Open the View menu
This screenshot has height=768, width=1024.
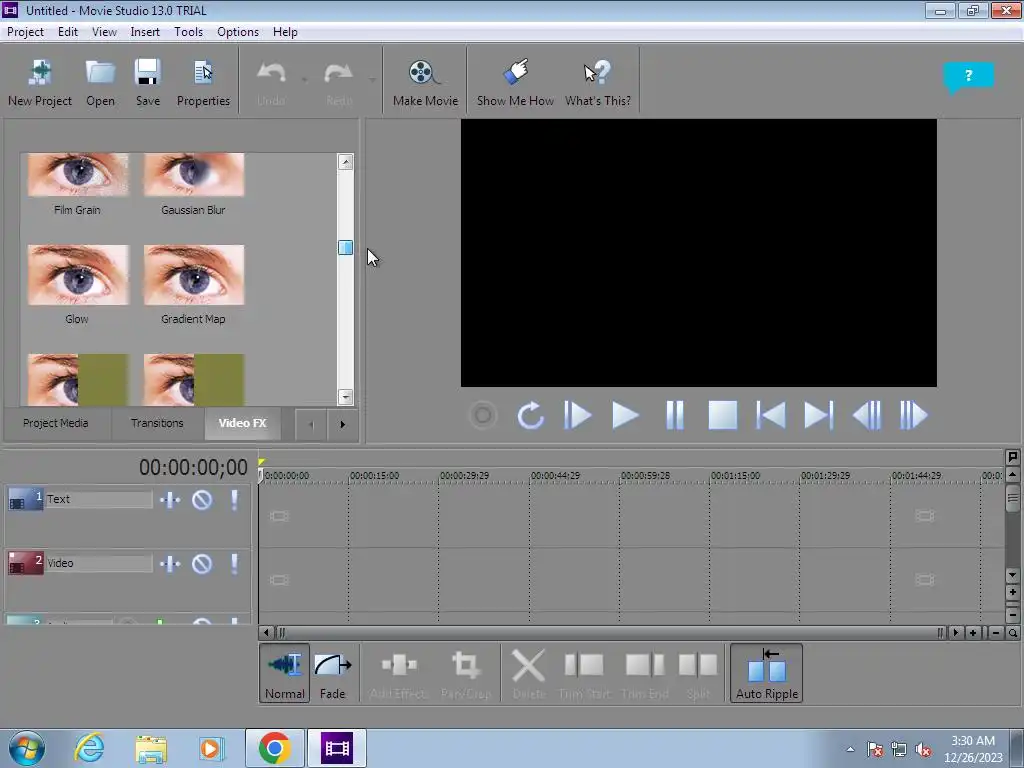click(x=104, y=32)
